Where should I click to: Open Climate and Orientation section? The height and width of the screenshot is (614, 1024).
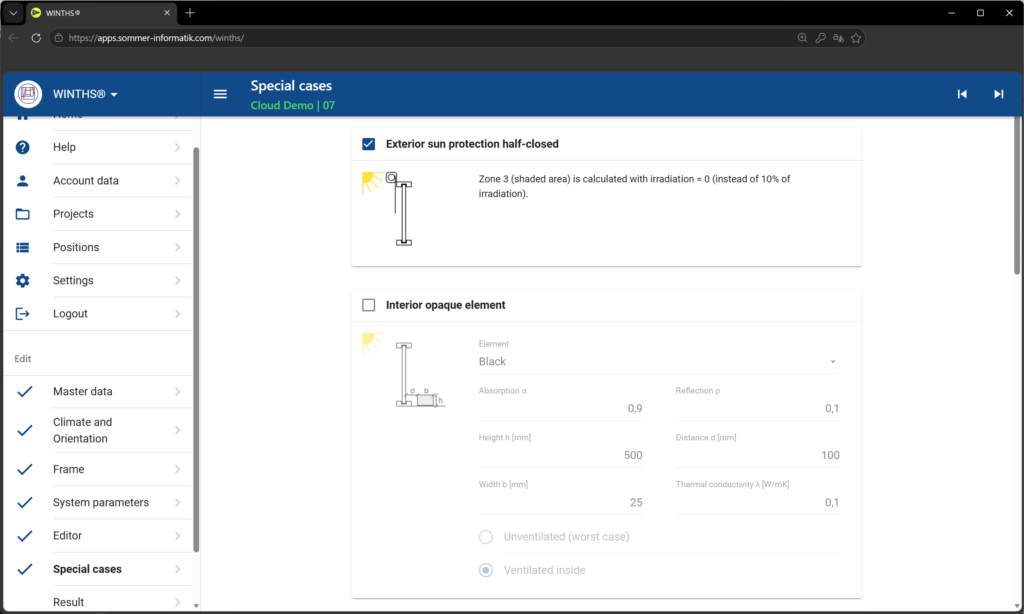pos(98,430)
